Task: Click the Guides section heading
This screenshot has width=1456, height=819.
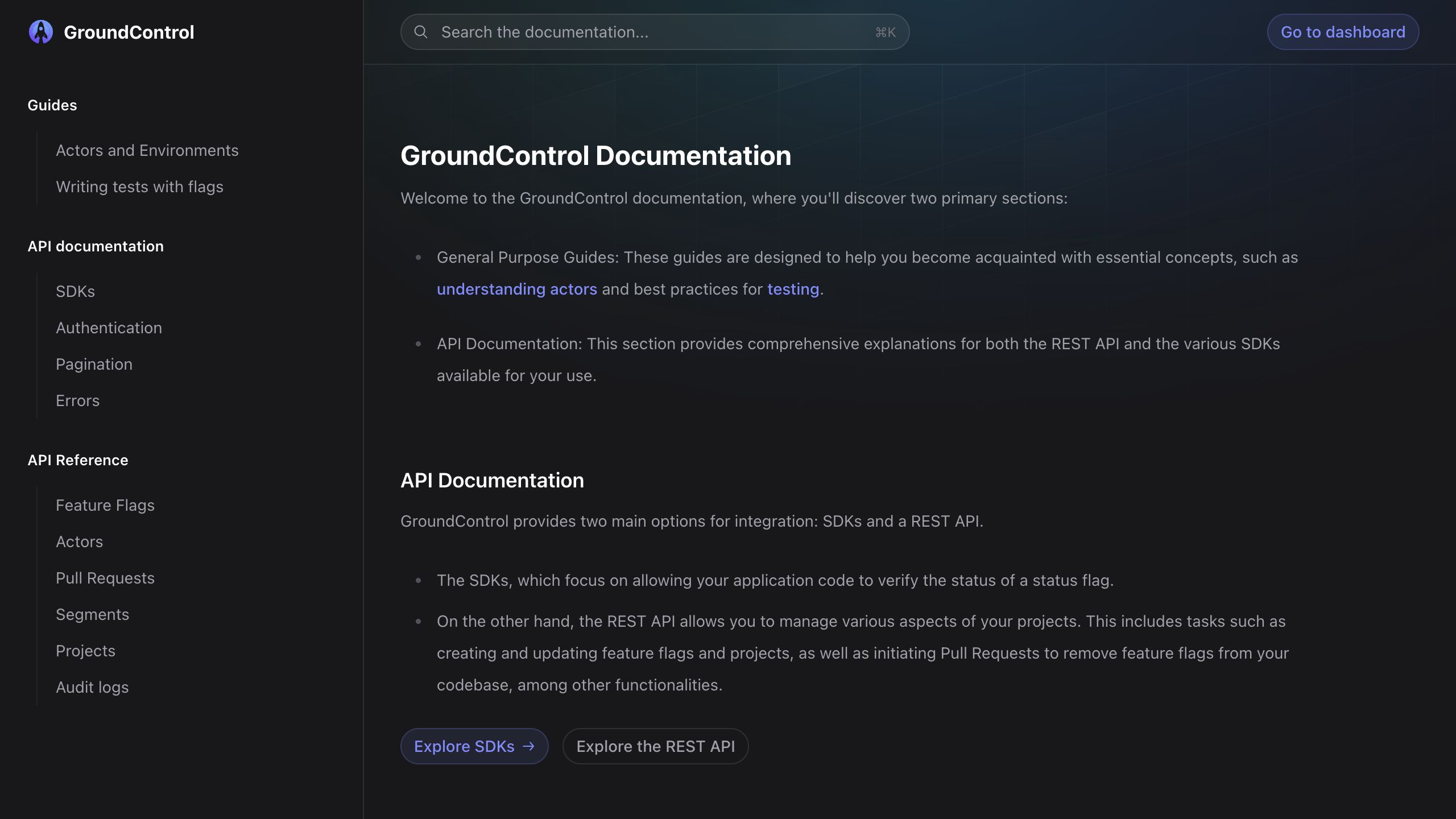Action: click(52, 105)
